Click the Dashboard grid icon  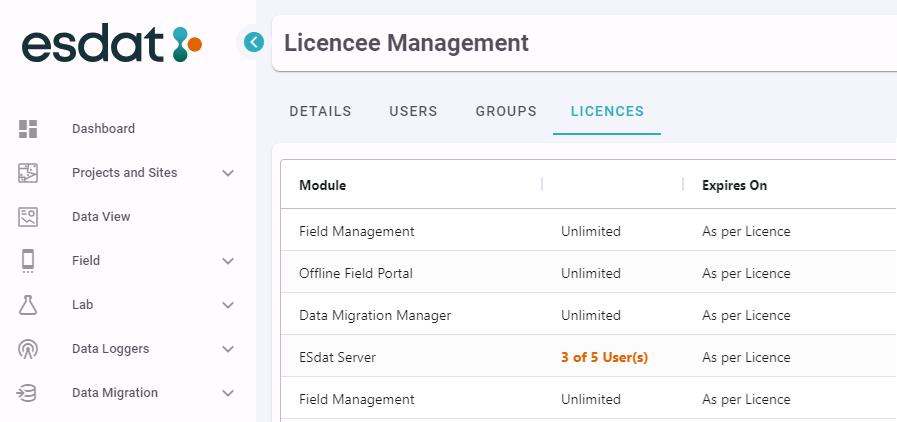tap(27, 129)
